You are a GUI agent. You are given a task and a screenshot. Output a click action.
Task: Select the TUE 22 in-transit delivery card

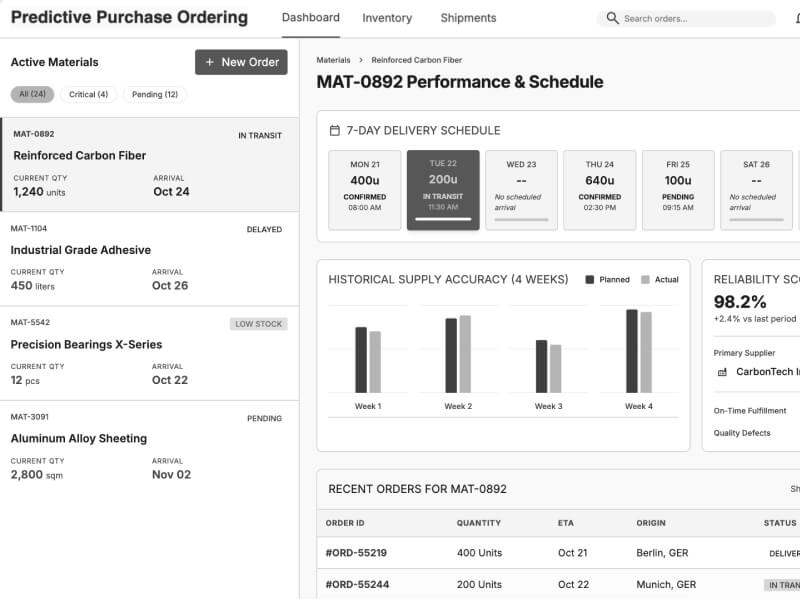click(x=443, y=190)
